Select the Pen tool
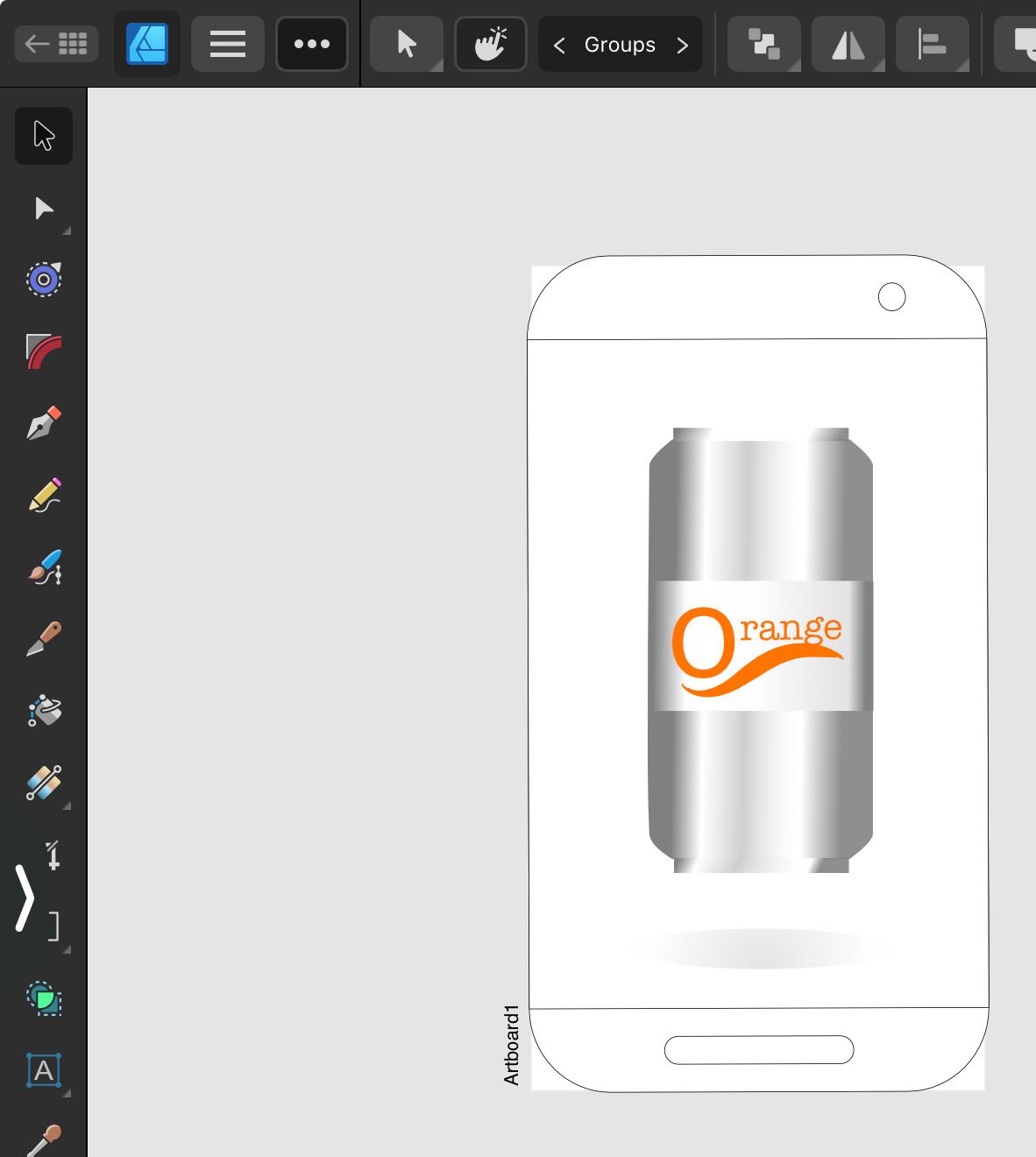 [x=44, y=423]
